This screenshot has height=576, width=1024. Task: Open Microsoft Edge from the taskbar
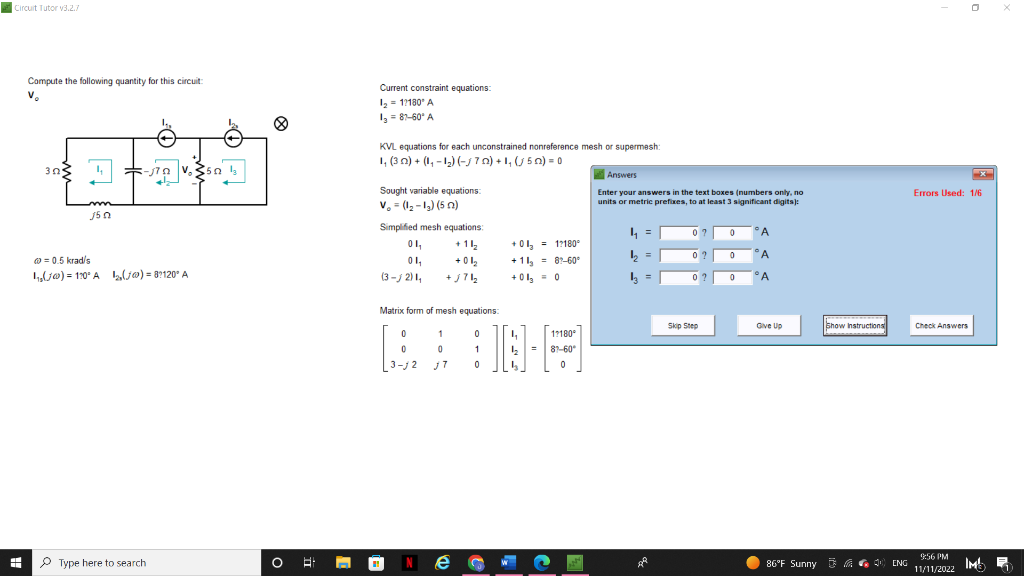(x=541, y=561)
